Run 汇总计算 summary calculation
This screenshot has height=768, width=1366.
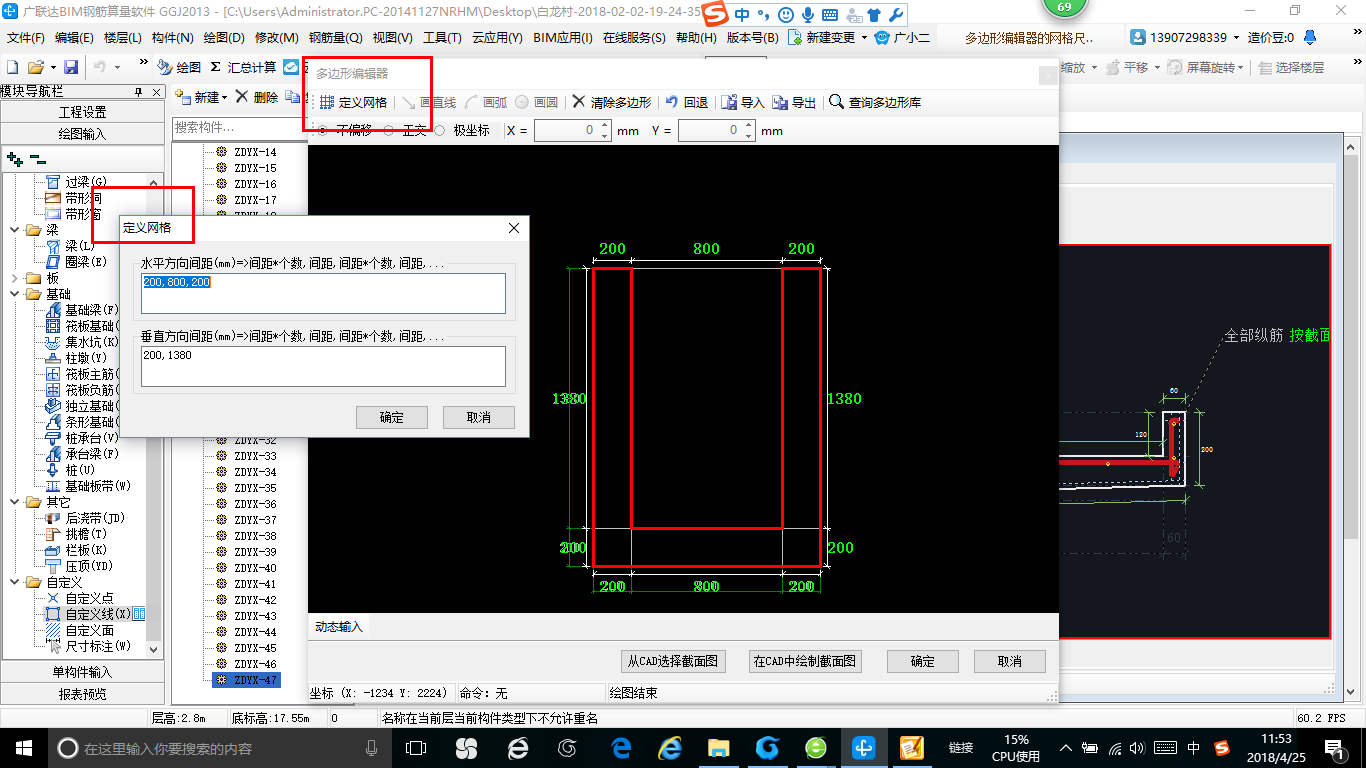tap(243, 67)
